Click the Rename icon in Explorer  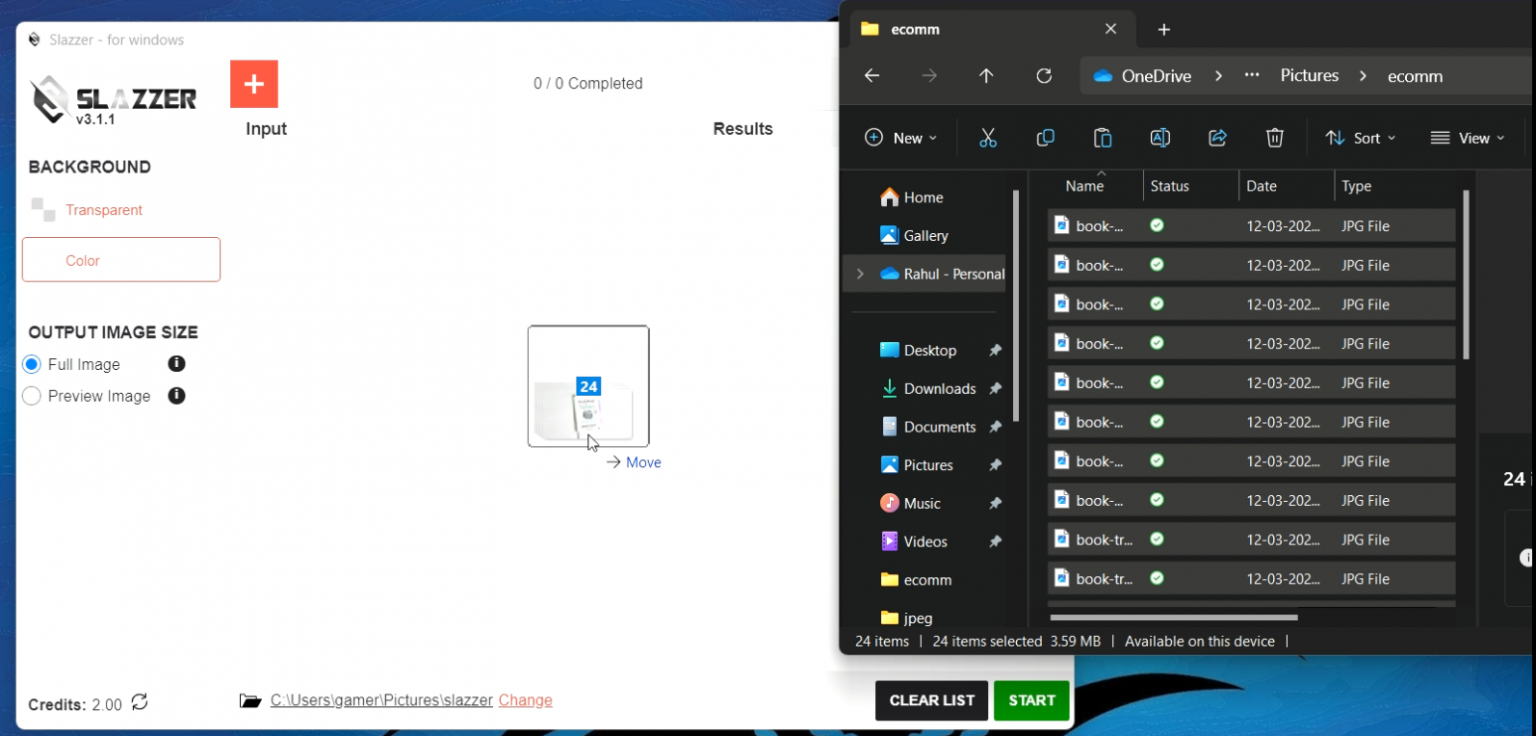pyautogui.click(x=1160, y=137)
